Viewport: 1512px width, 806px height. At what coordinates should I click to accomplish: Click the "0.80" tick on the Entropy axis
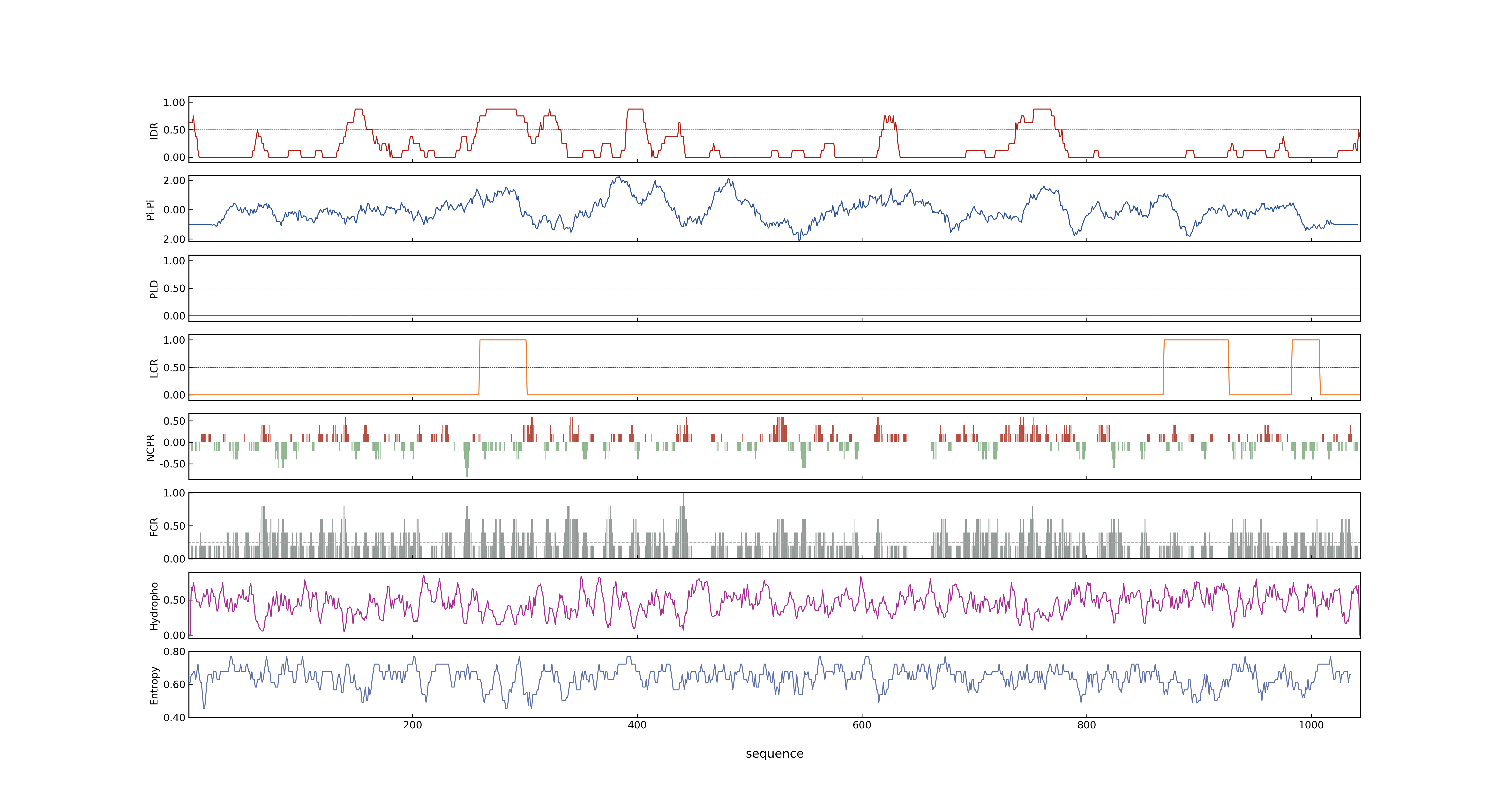pos(174,652)
